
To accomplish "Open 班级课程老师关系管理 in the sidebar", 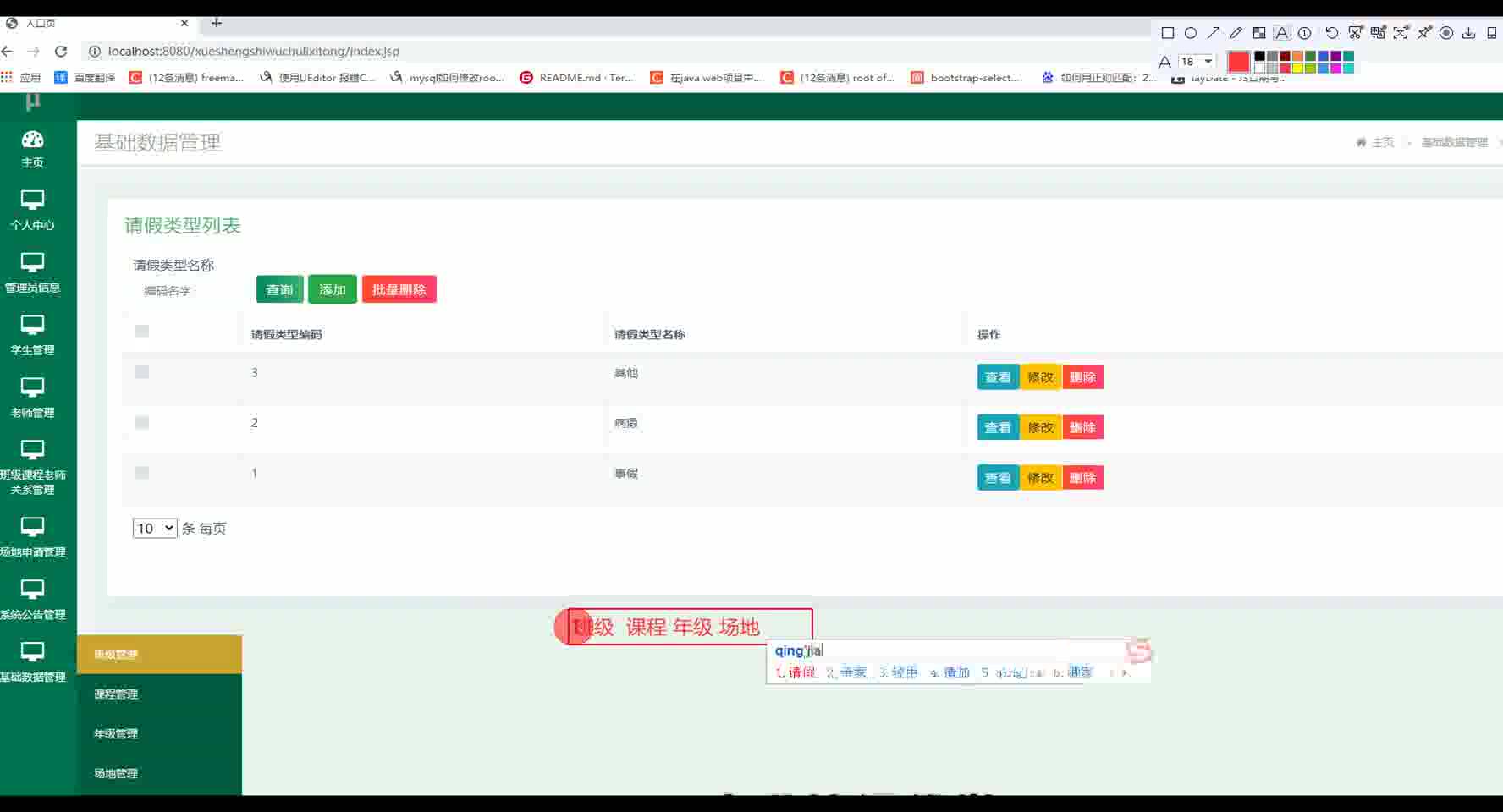I will coord(32,468).
